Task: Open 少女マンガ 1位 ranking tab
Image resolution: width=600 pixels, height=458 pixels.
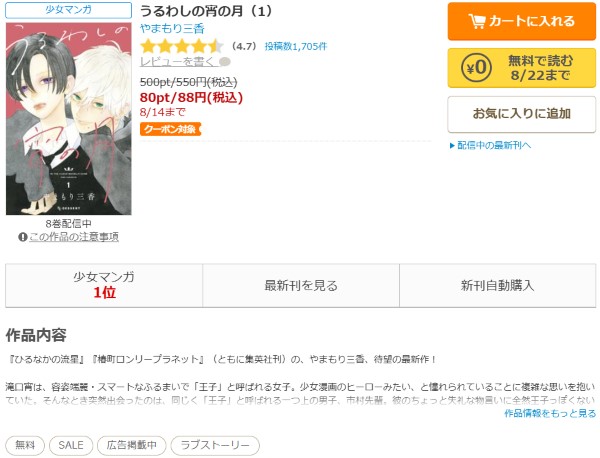Action: point(104,285)
